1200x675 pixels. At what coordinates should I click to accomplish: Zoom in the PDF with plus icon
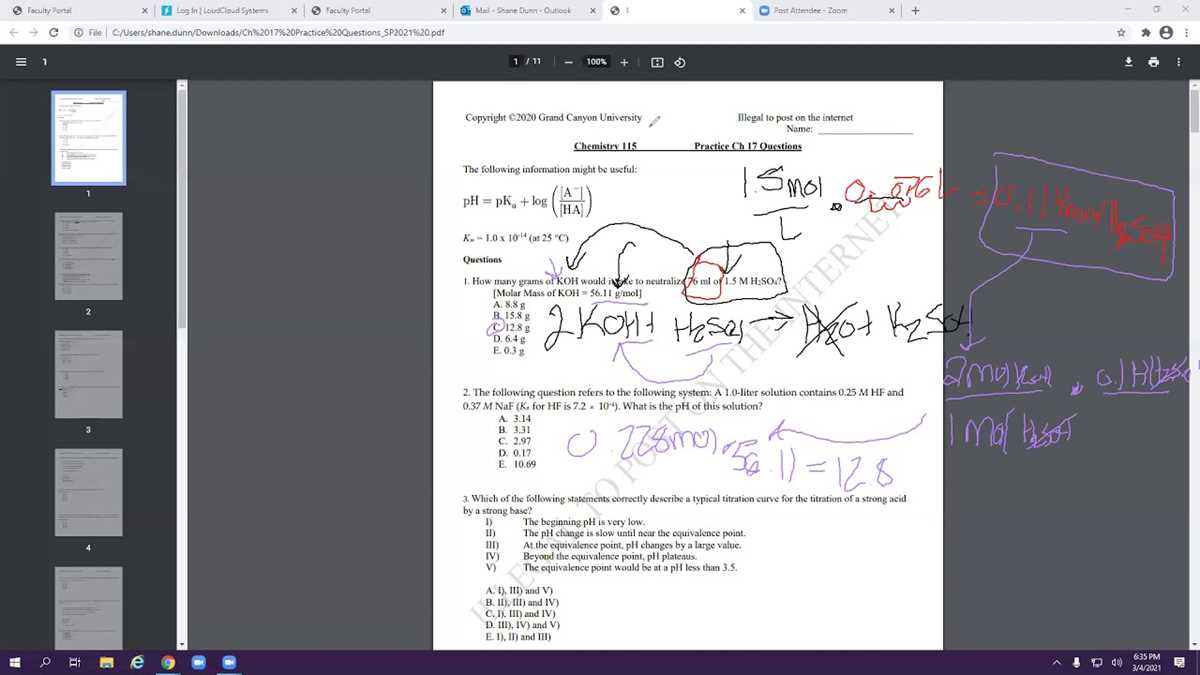pos(624,62)
